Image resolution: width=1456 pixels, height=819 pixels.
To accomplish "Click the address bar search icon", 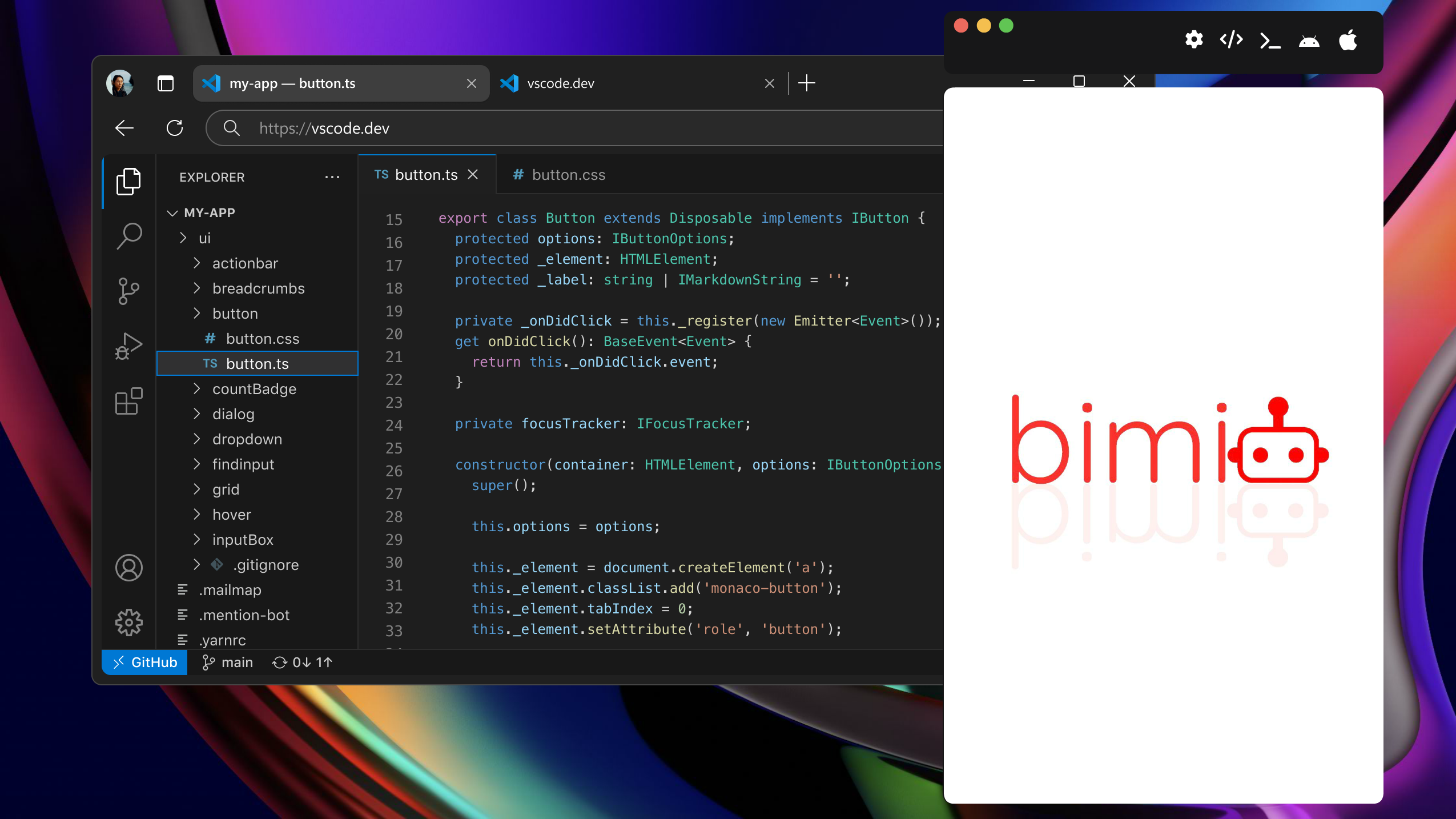I will point(231,128).
